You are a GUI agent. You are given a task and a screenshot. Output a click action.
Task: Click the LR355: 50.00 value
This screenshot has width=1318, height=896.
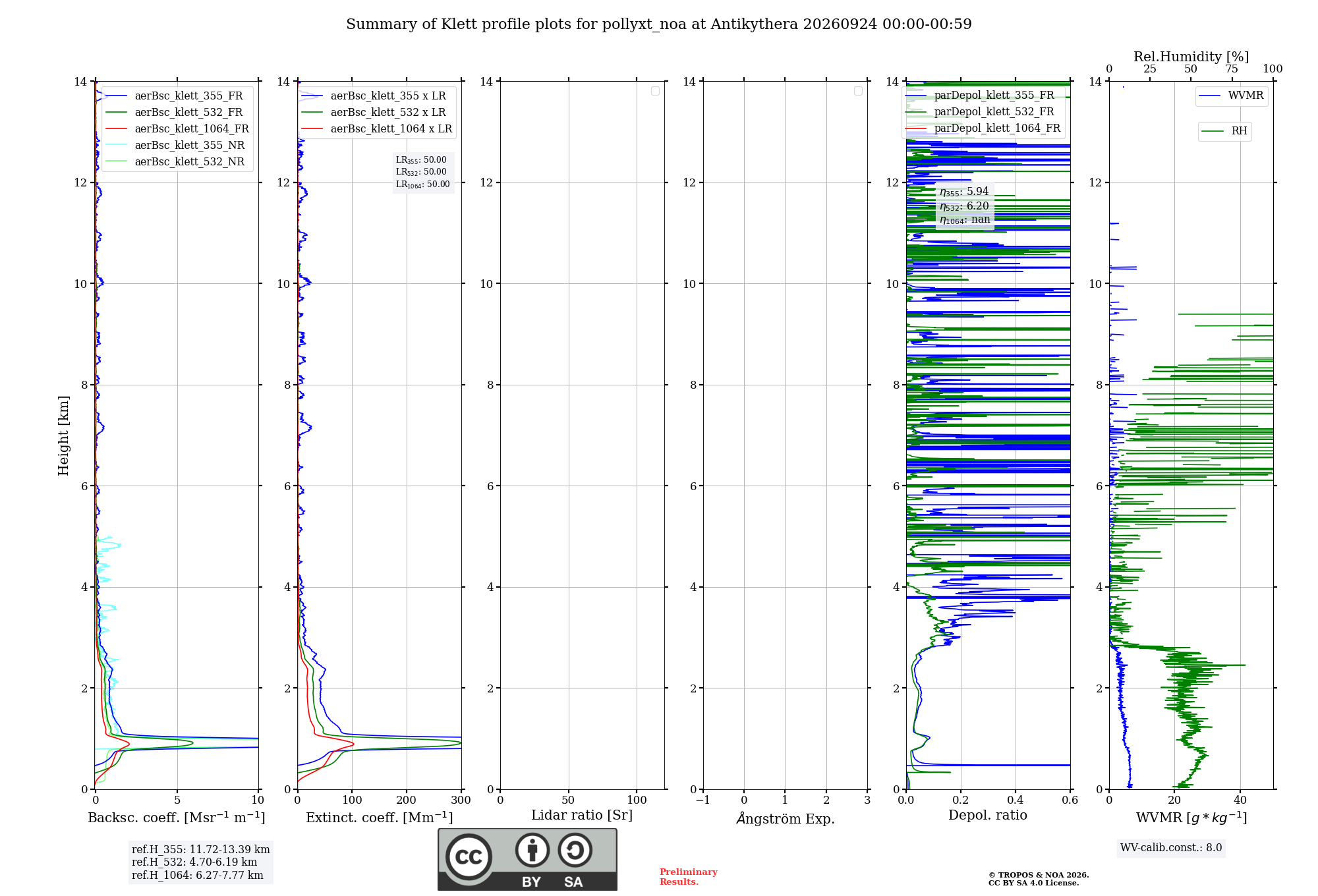(x=421, y=160)
